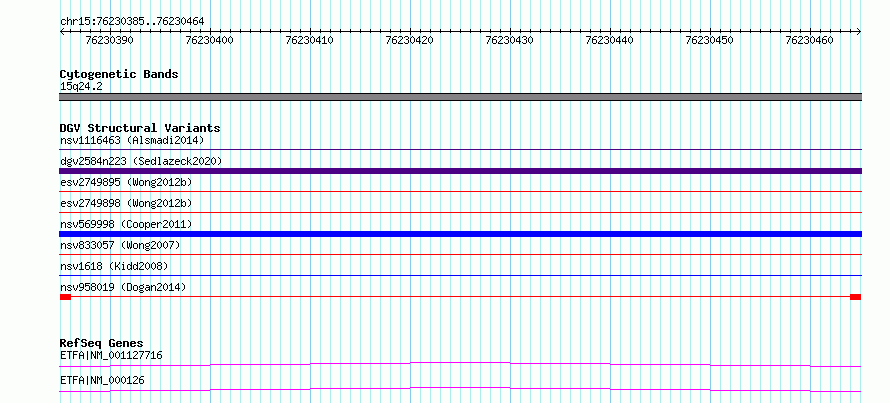Click ruler position 76230400
The width and height of the screenshot is (890, 403).
210,40
